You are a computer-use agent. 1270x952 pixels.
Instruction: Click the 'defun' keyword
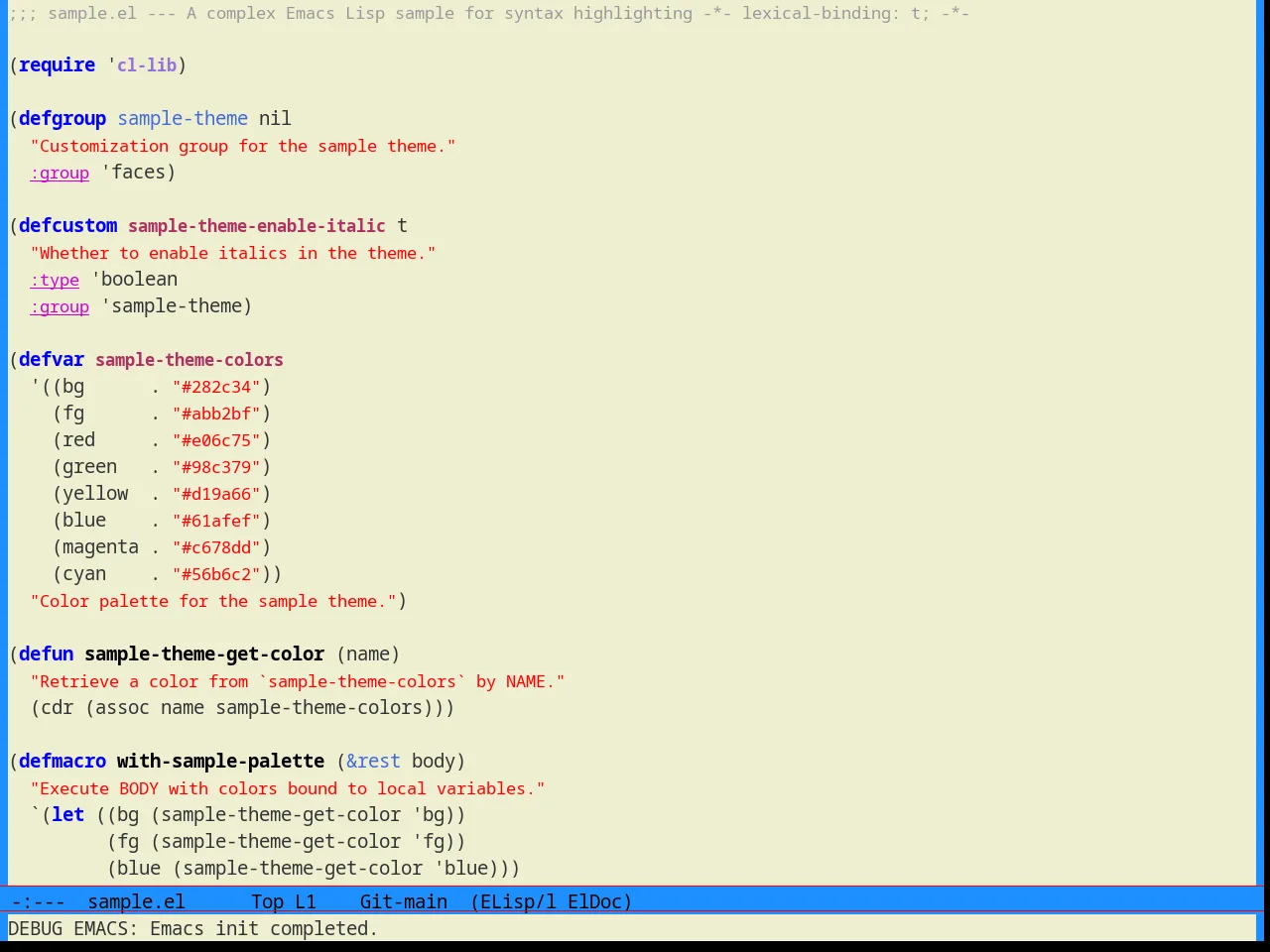47,654
